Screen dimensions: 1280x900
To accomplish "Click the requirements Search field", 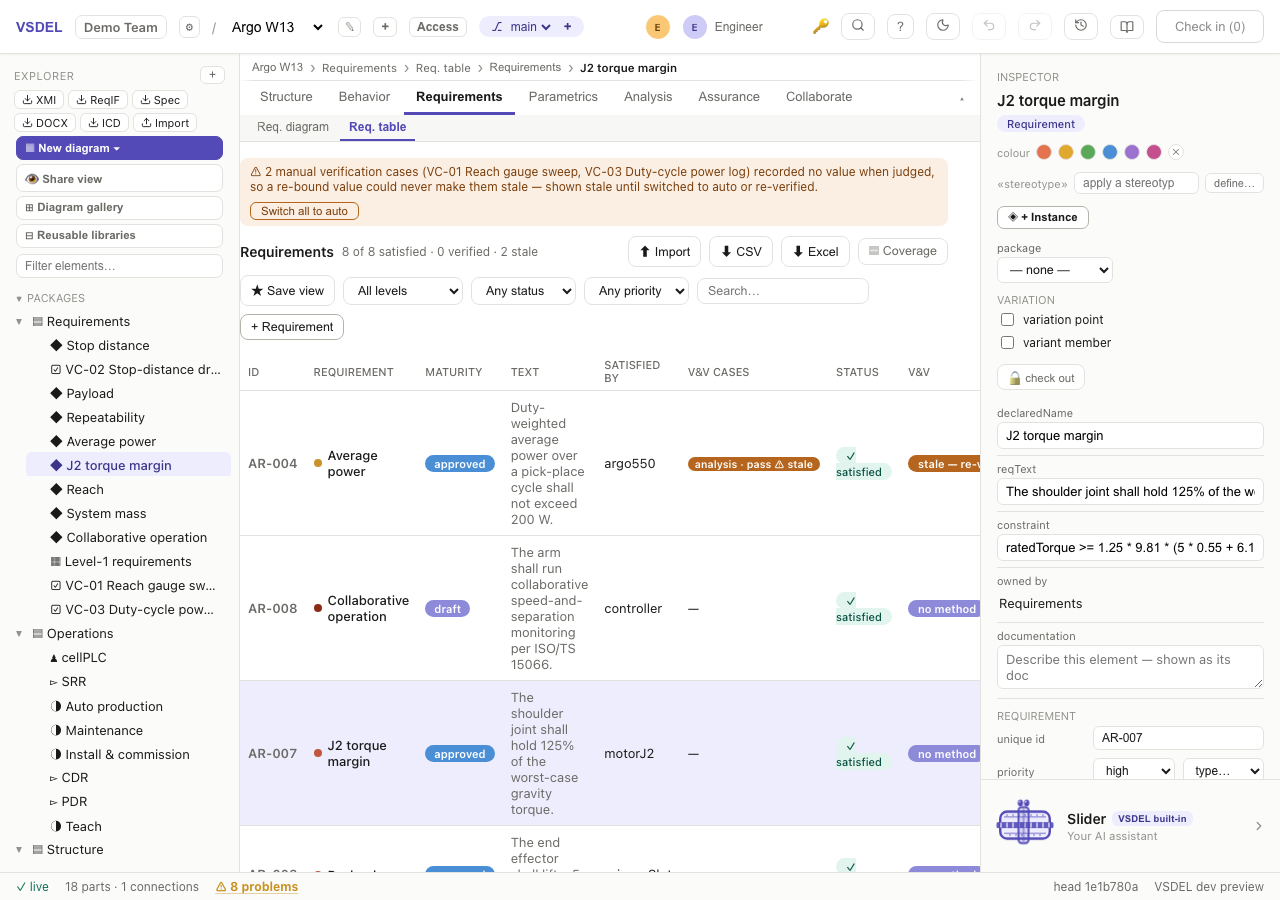I will 783,291.
